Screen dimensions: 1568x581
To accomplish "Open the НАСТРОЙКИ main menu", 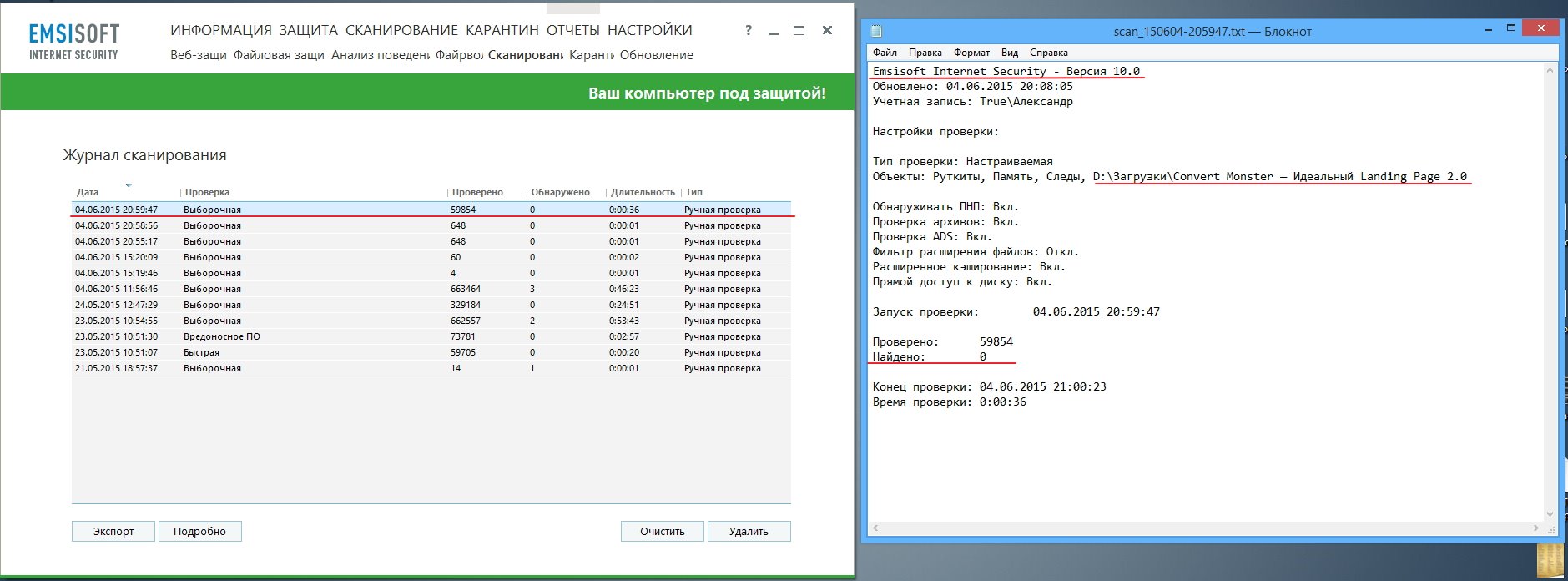I will (650, 30).
